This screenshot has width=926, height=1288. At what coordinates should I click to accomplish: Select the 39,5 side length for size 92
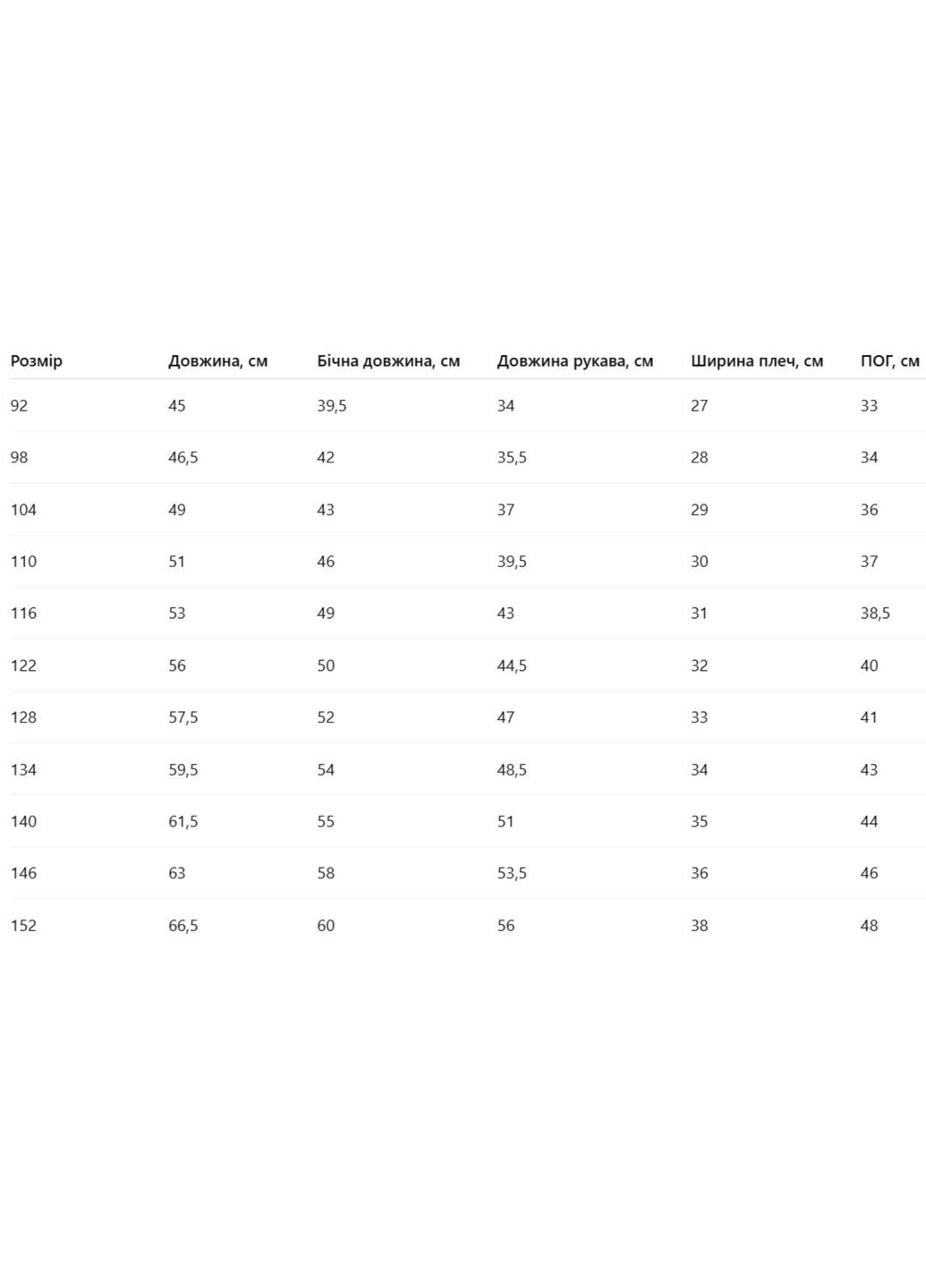tap(332, 406)
